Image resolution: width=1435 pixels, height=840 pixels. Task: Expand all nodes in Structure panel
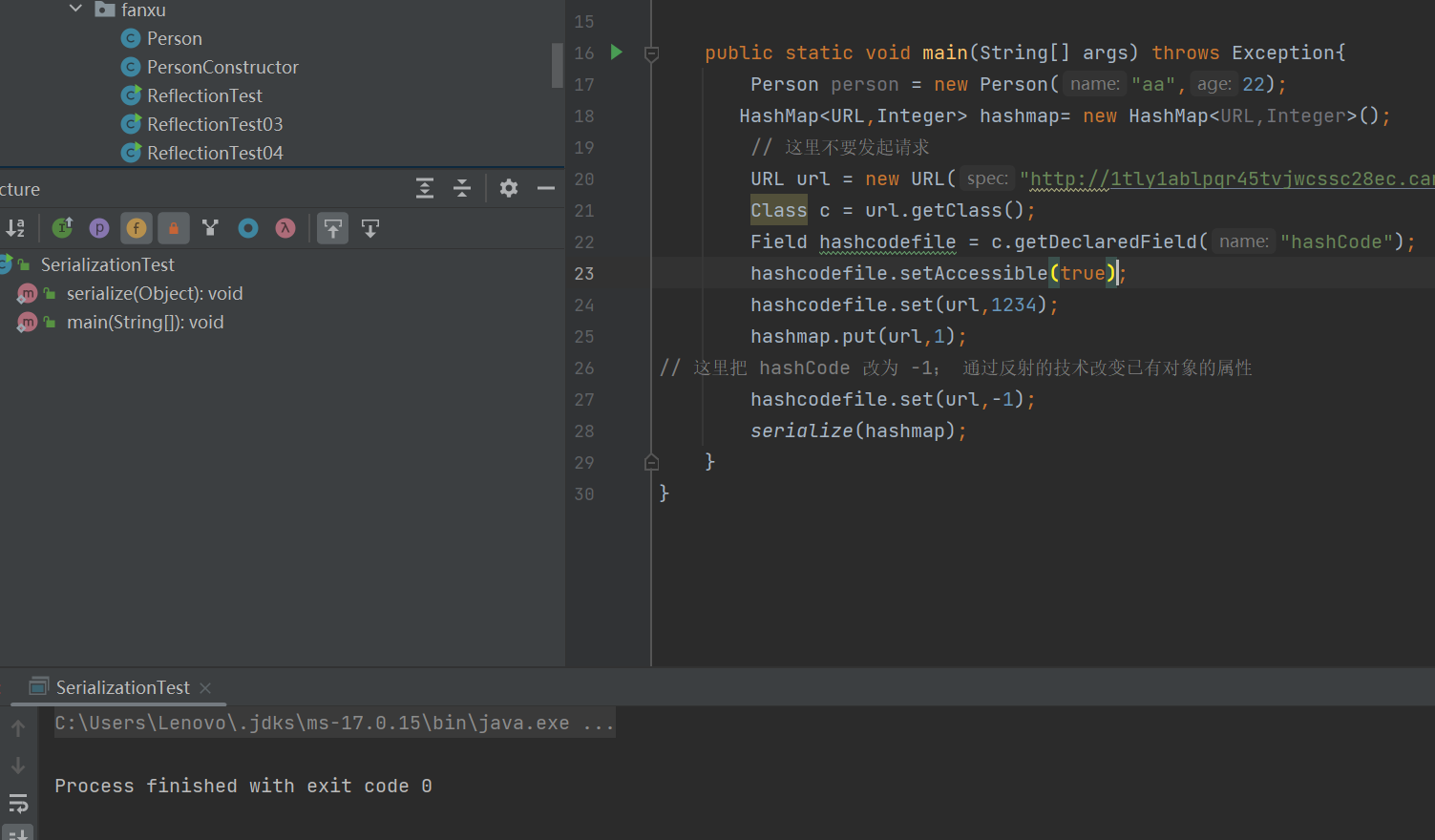pyautogui.click(x=425, y=188)
